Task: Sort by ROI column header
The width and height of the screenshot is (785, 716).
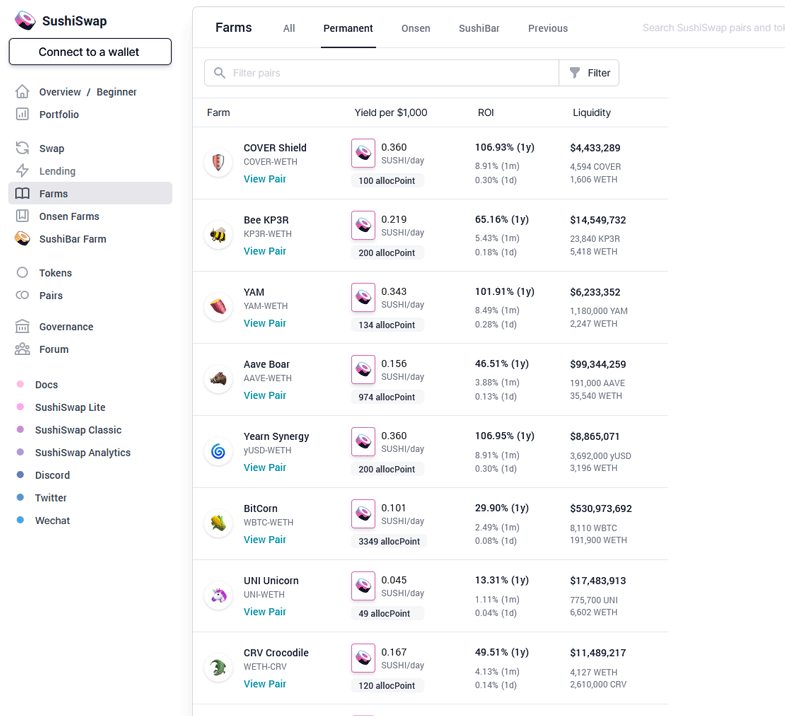Action: (x=486, y=113)
